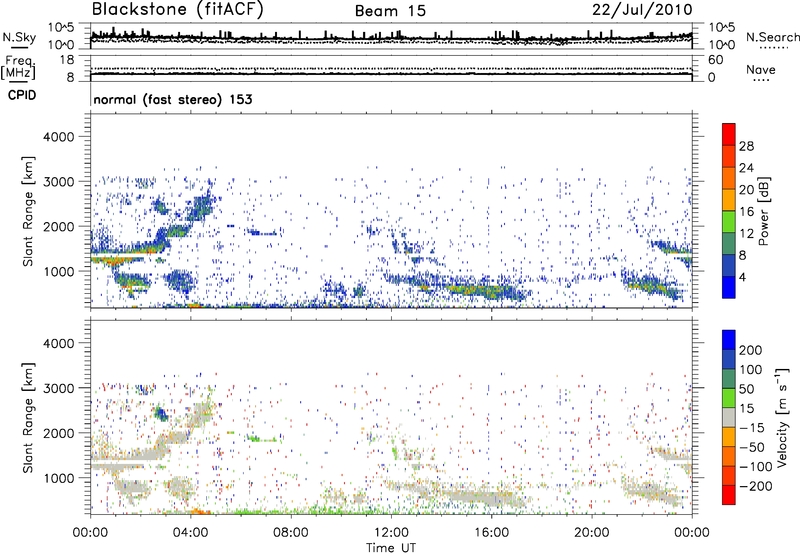The height and width of the screenshot is (554, 800).
Task: Pick the red bottom segment of velocity colorbar
Action: point(729,495)
